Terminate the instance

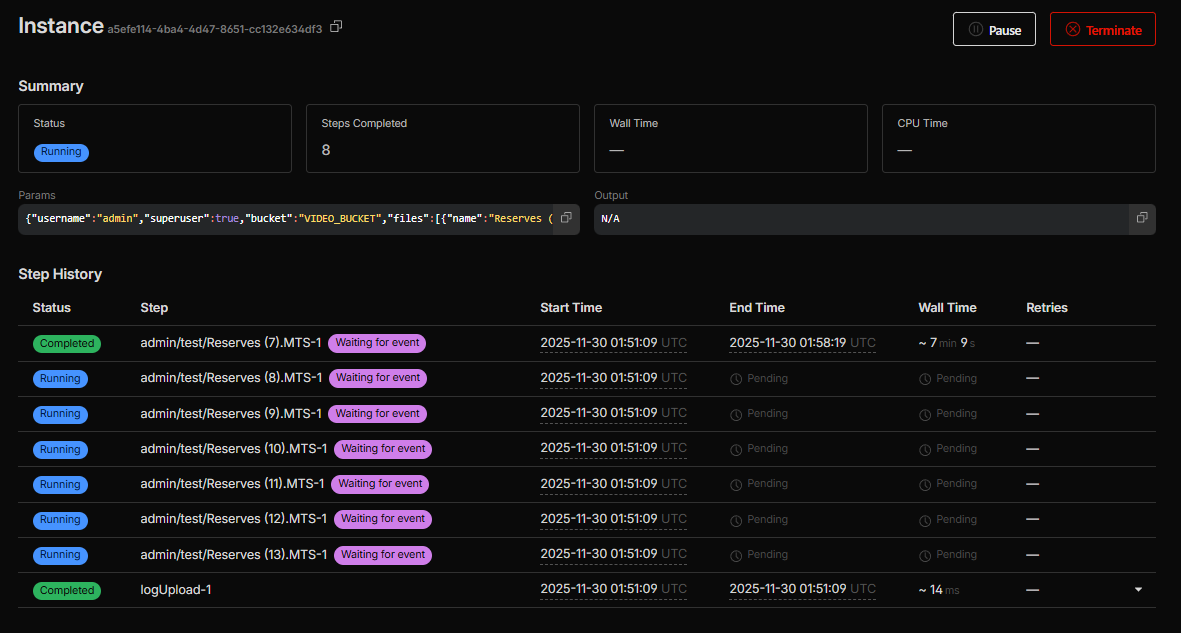(x=1103, y=29)
